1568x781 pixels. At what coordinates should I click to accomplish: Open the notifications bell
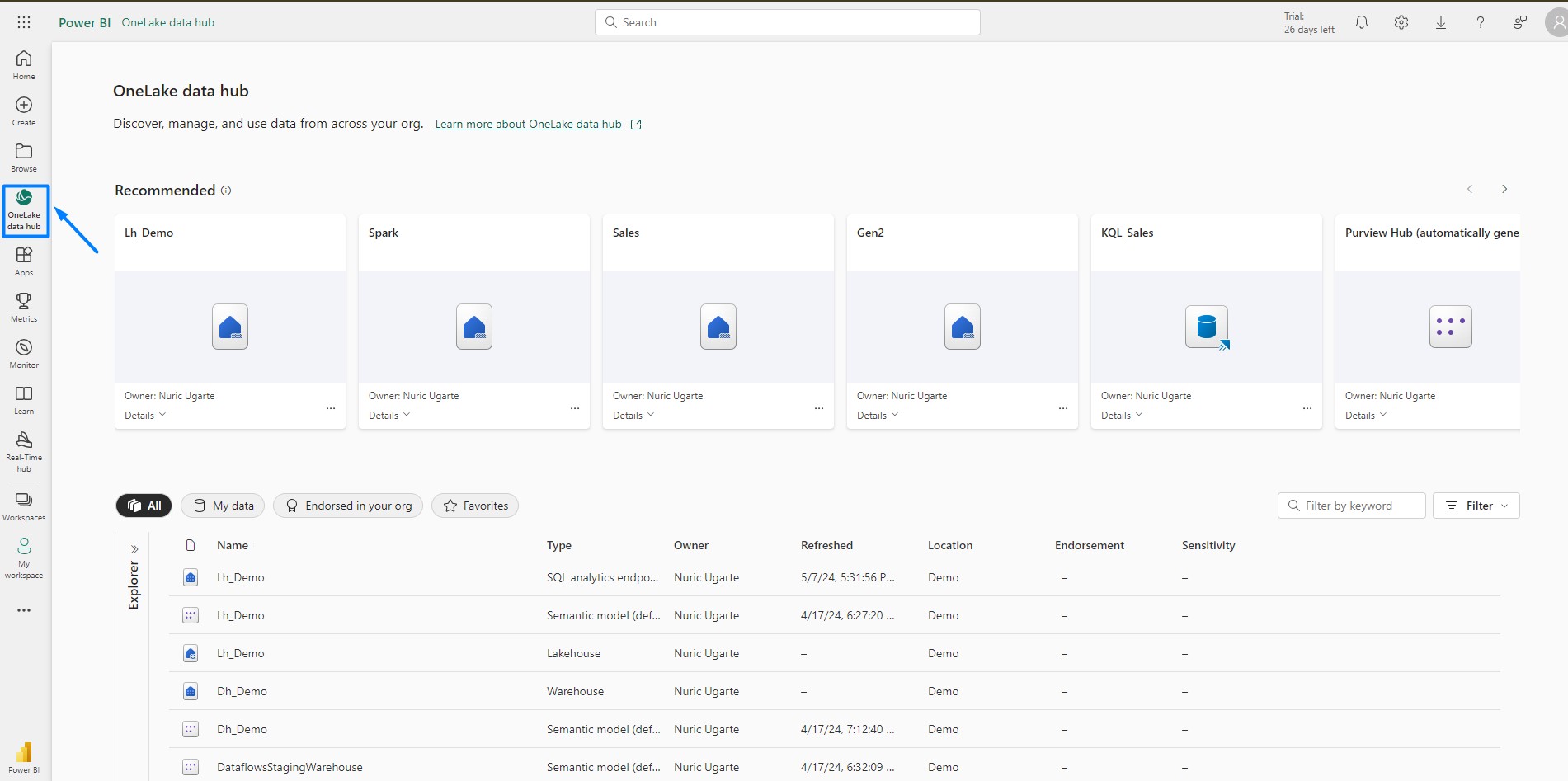(x=1362, y=22)
